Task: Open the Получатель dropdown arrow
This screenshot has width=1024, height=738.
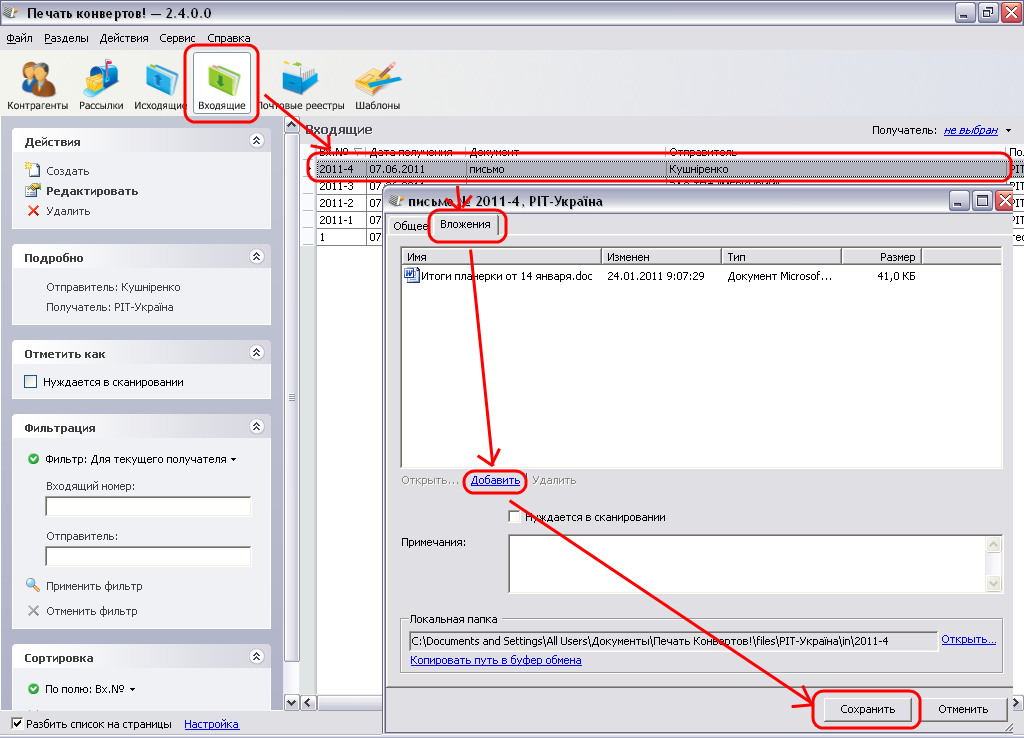Action: point(1009,131)
